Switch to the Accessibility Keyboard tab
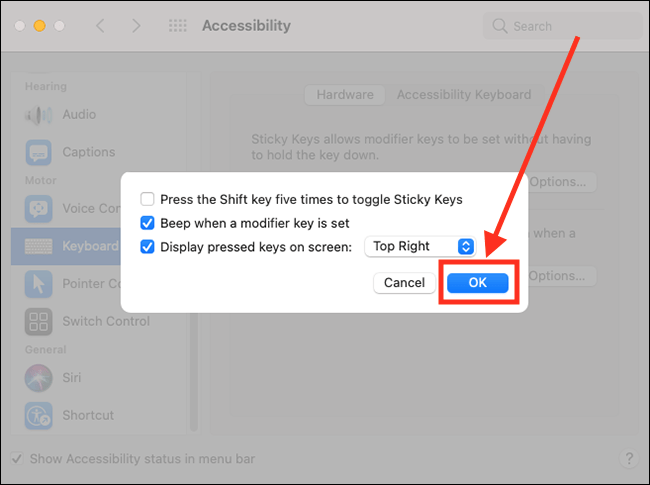650x485 pixels. coord(464,95)
